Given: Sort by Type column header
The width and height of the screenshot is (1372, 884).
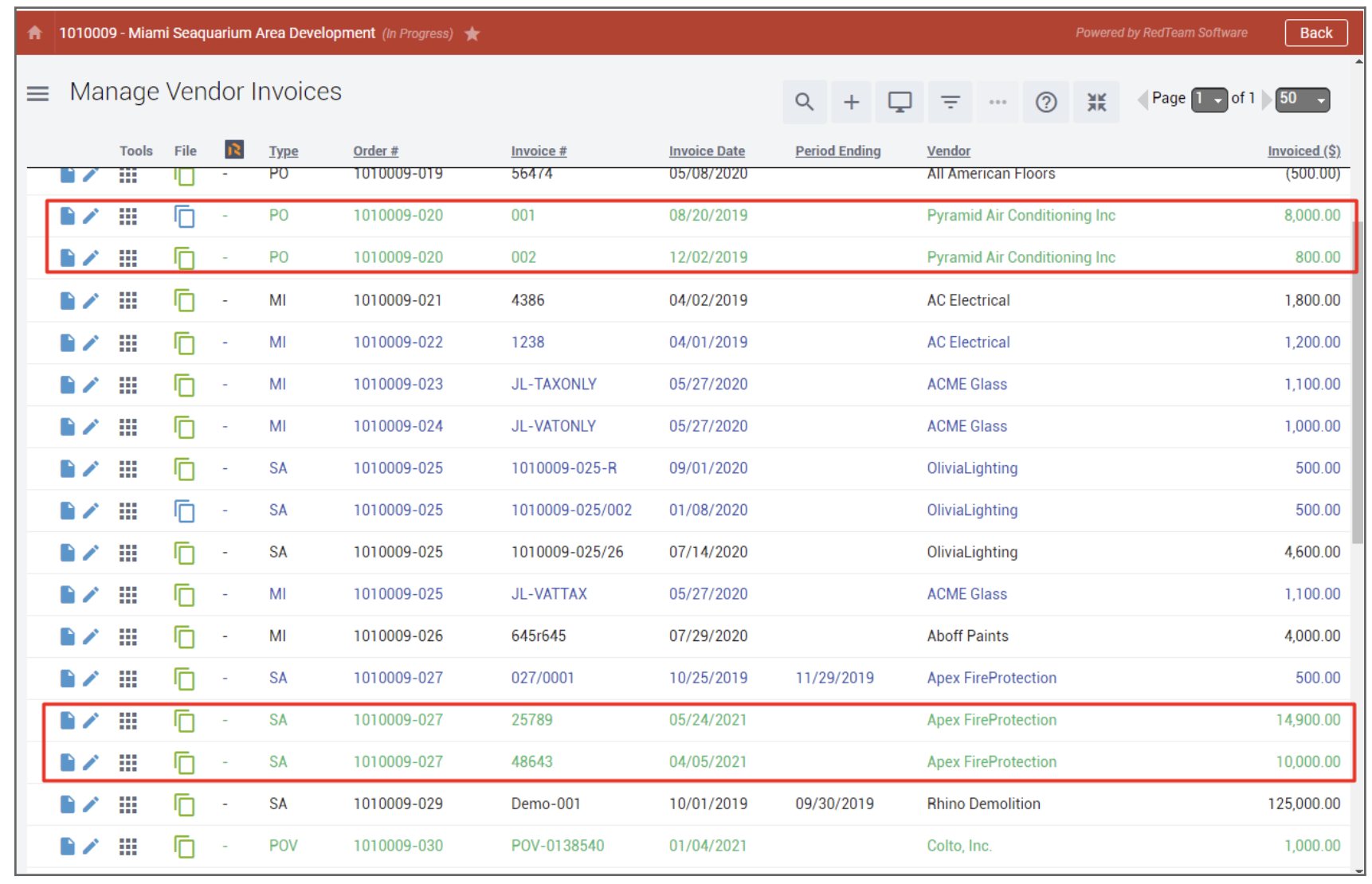Looking at the screenshot, I should pyautogui.click(x=284, y=151).
